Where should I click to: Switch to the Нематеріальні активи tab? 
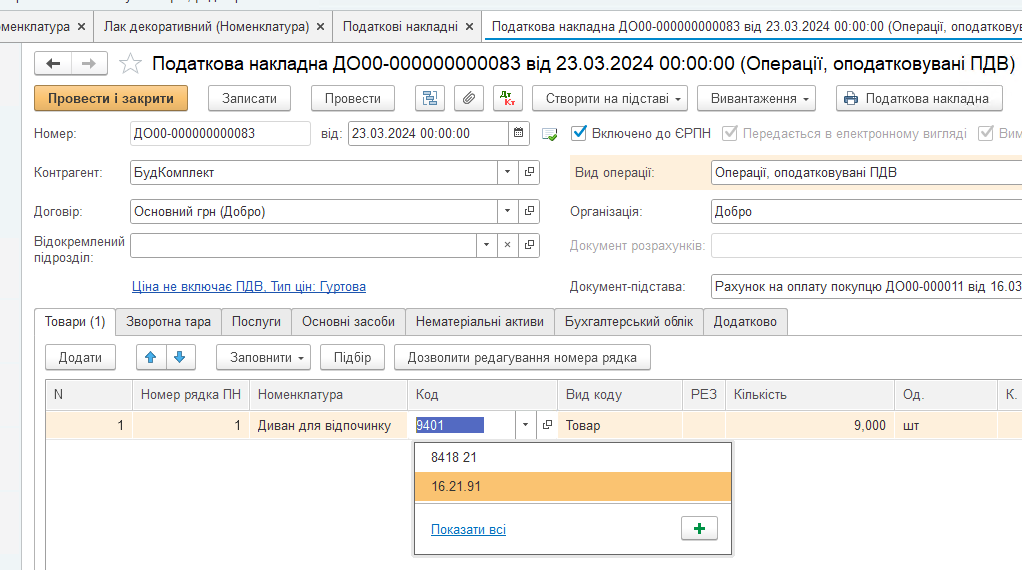point(480,322)
